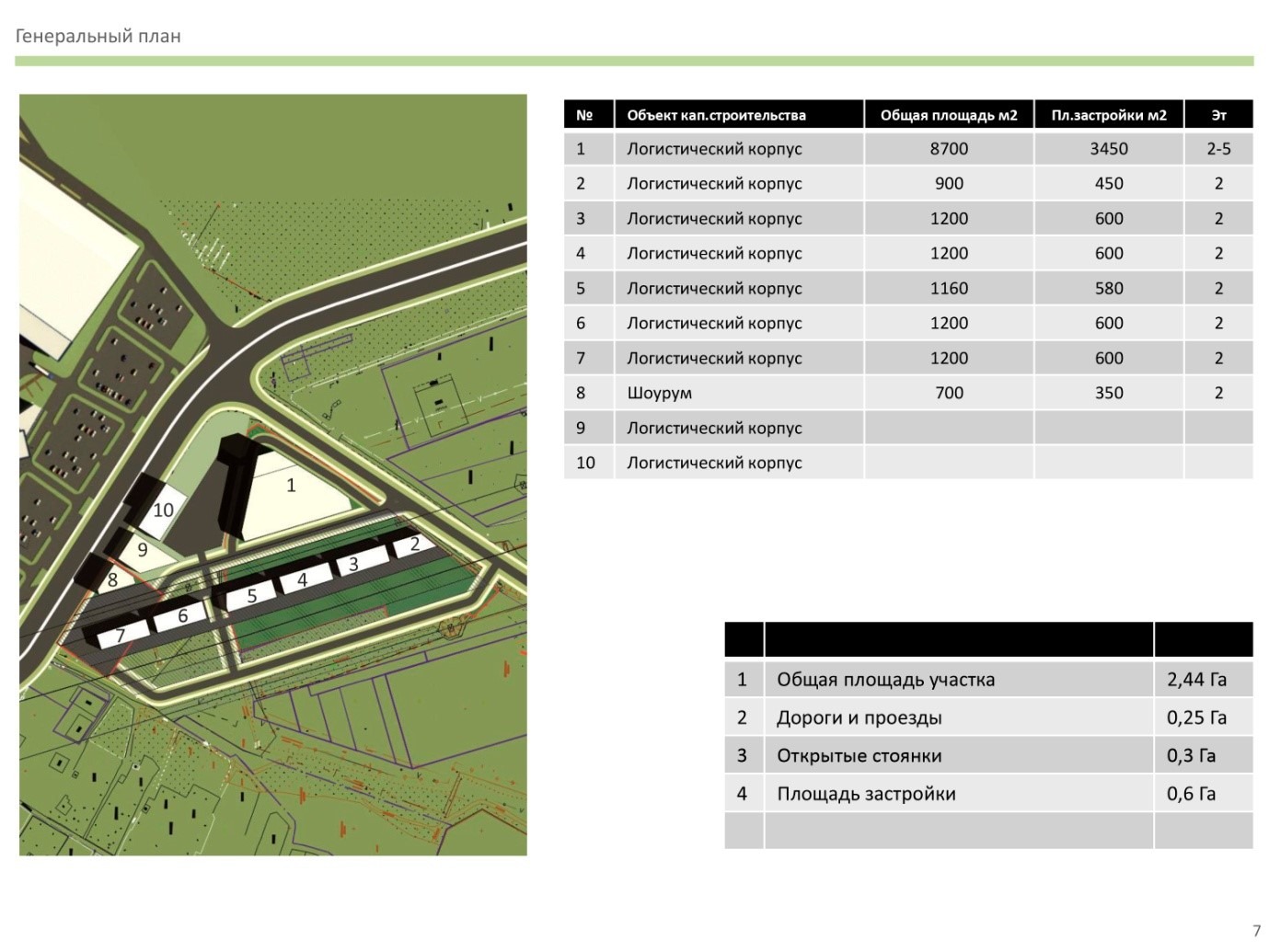Image resolution: width=1269 pixels, height=952 pixels.
Task: Click building label '9' on the site plan
Action: coord(142,549)
